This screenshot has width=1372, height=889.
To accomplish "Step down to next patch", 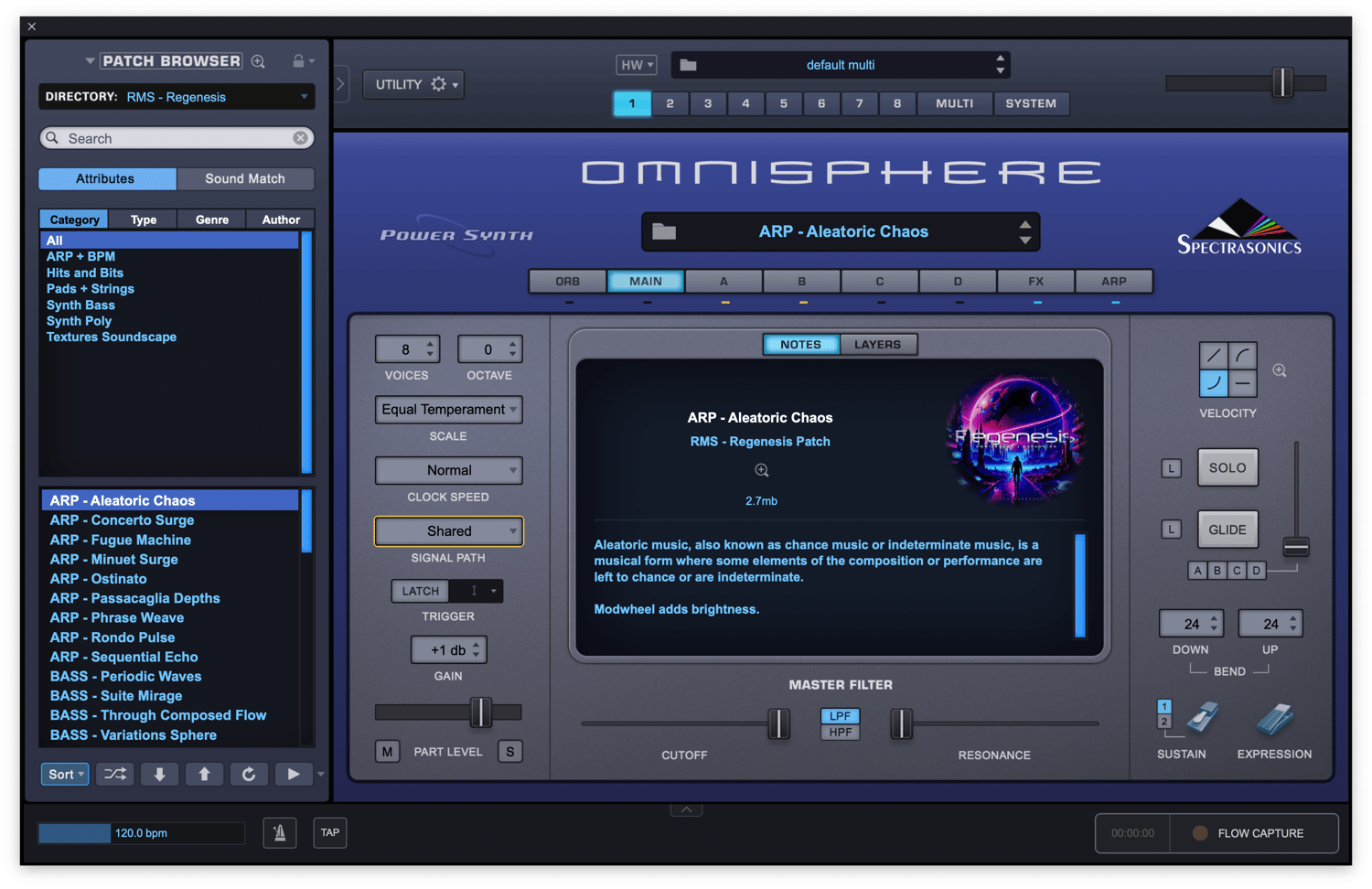I will 159,774.
